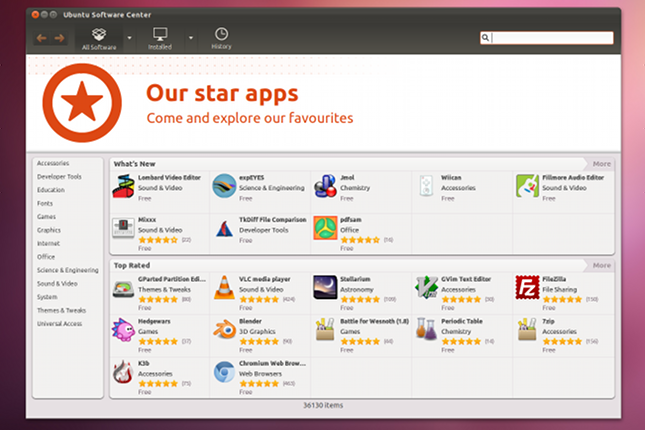
Task: Browse the Games category
Action: [x=46, y=217]
